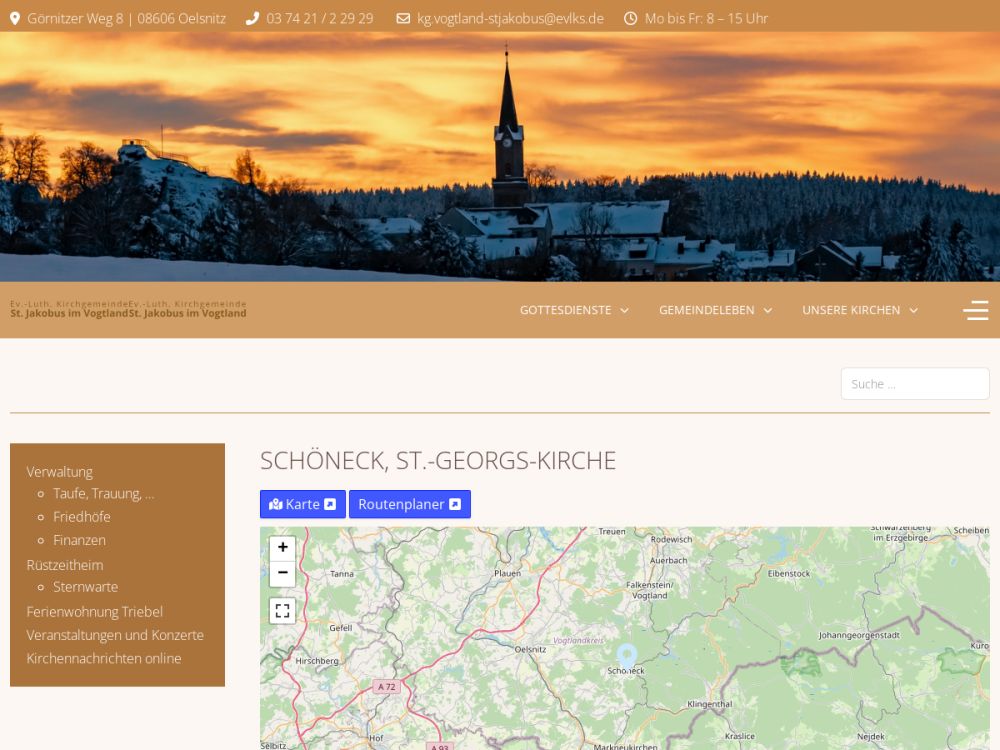Open Kirchennachrichten online link
The image size is (1000, 750).
pyautogui.click(x=104, y=658)
